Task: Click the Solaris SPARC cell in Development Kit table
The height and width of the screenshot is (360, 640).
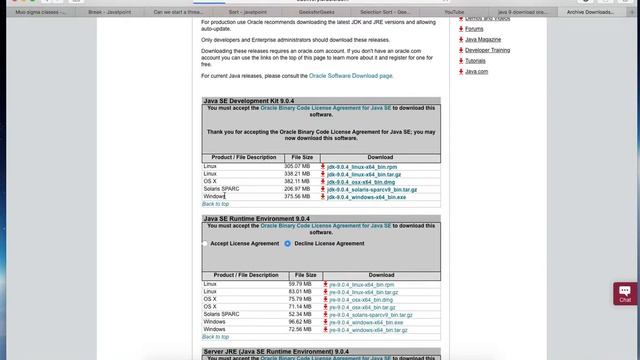Action: (x=222, y=189)
